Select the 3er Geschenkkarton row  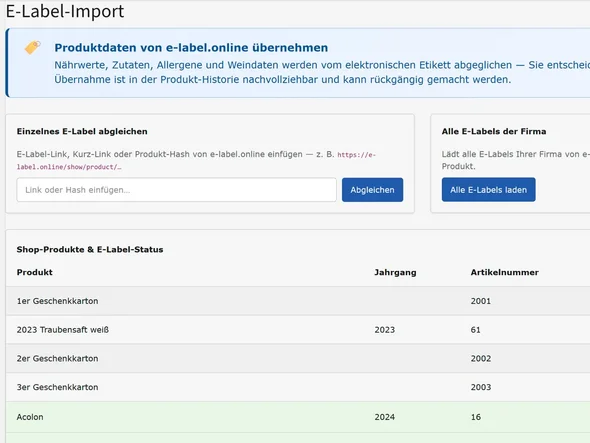[298, 387]
